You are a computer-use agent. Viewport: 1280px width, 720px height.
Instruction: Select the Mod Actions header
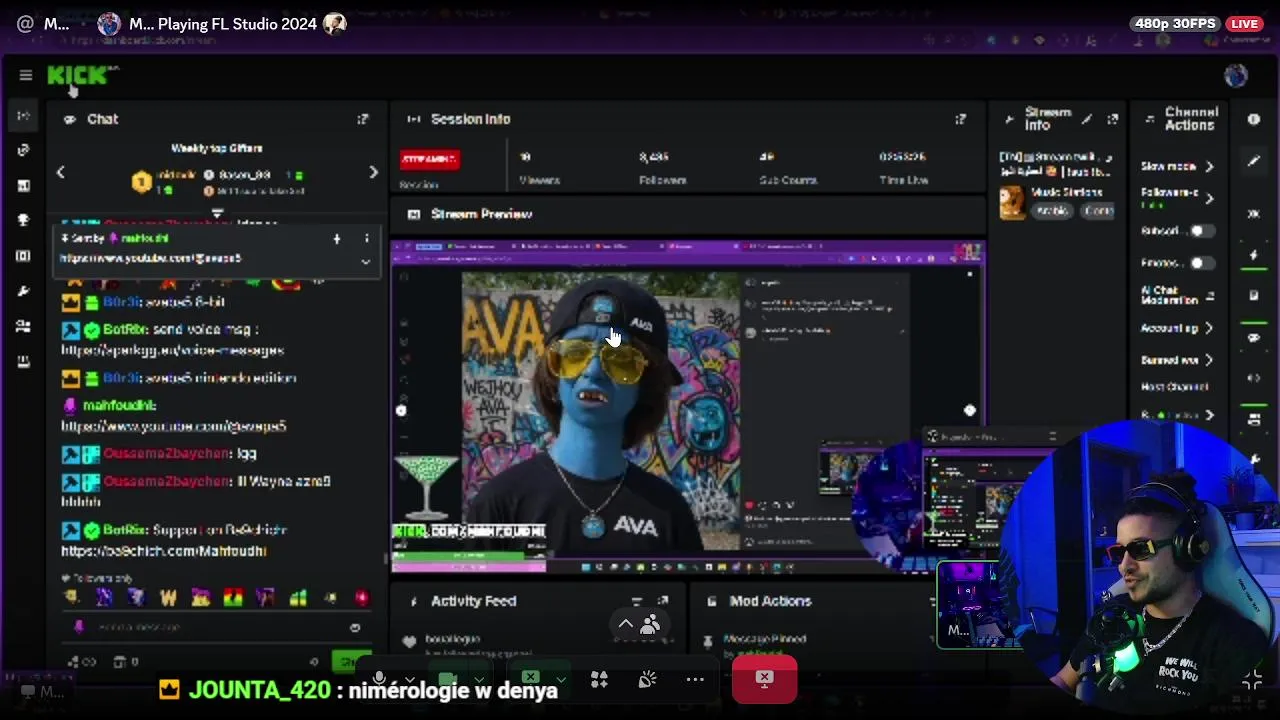[770, 601]
